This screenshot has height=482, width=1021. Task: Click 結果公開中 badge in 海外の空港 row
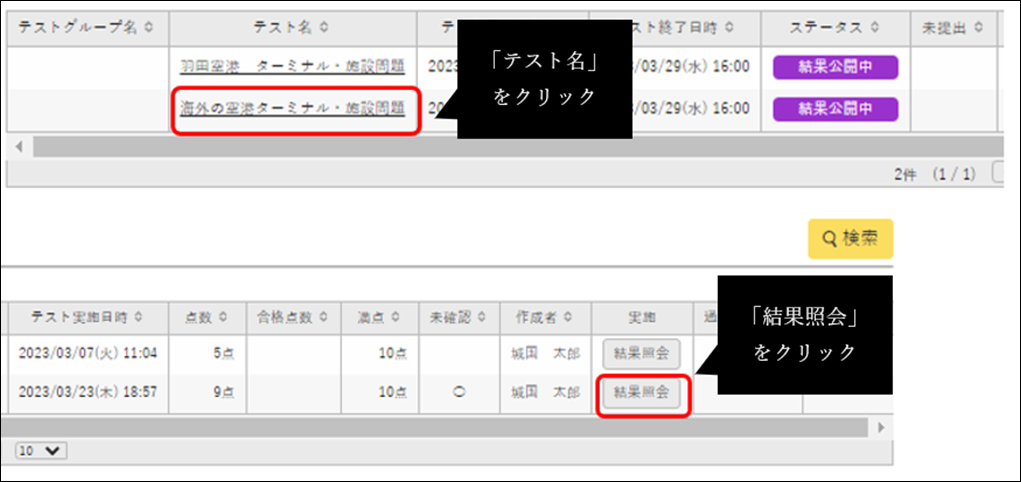[835, 109]
